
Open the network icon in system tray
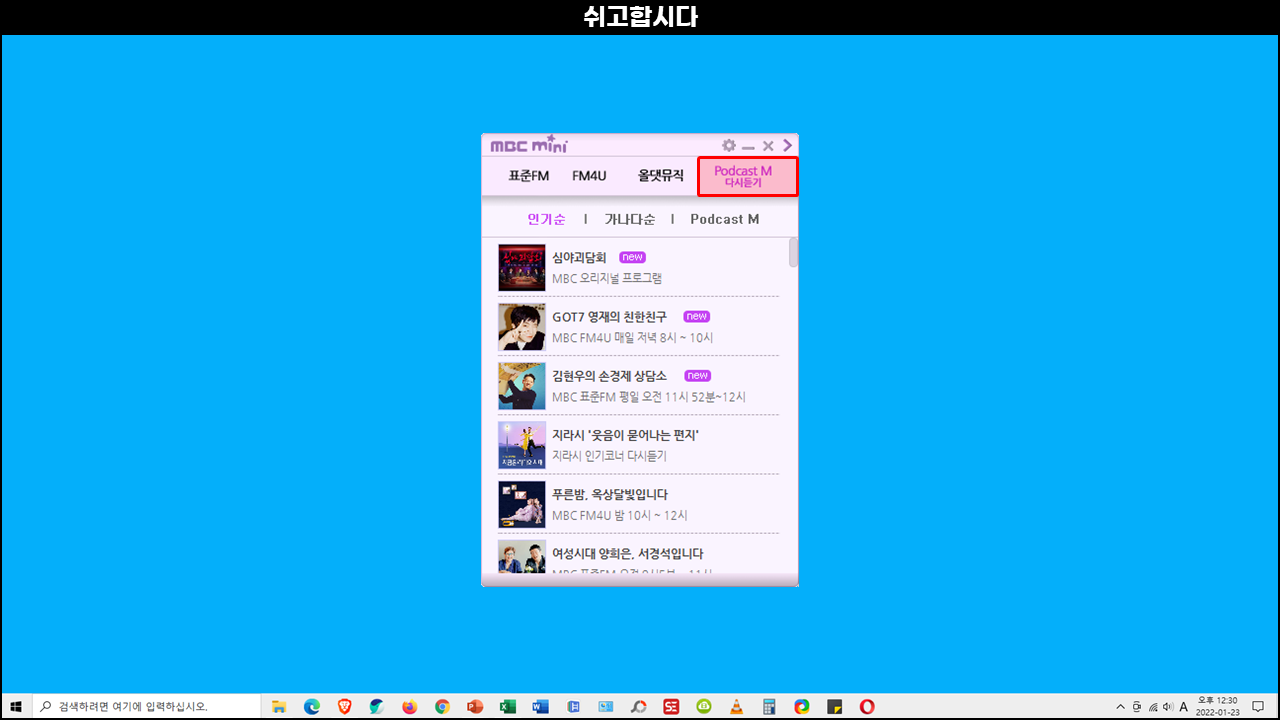[1152, 706]
